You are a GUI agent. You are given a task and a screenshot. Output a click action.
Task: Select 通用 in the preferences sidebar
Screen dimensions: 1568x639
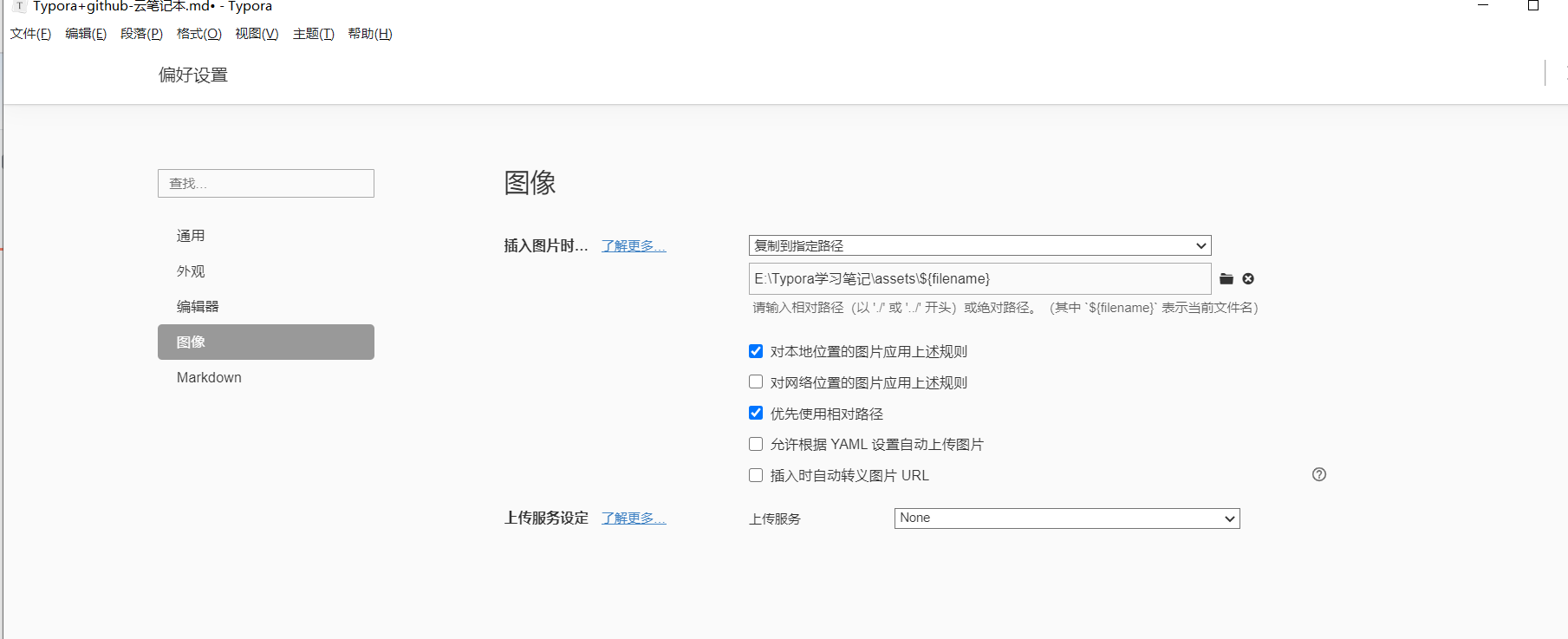coord(266,236)
